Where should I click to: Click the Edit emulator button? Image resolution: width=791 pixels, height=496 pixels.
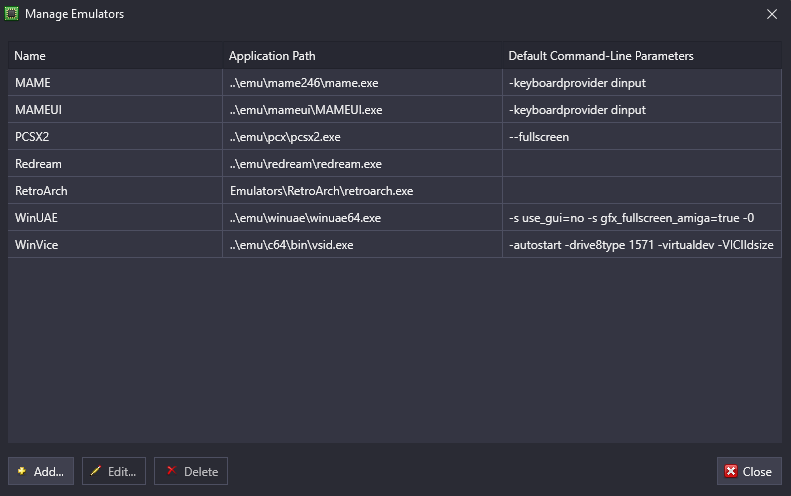coord(114,471)
